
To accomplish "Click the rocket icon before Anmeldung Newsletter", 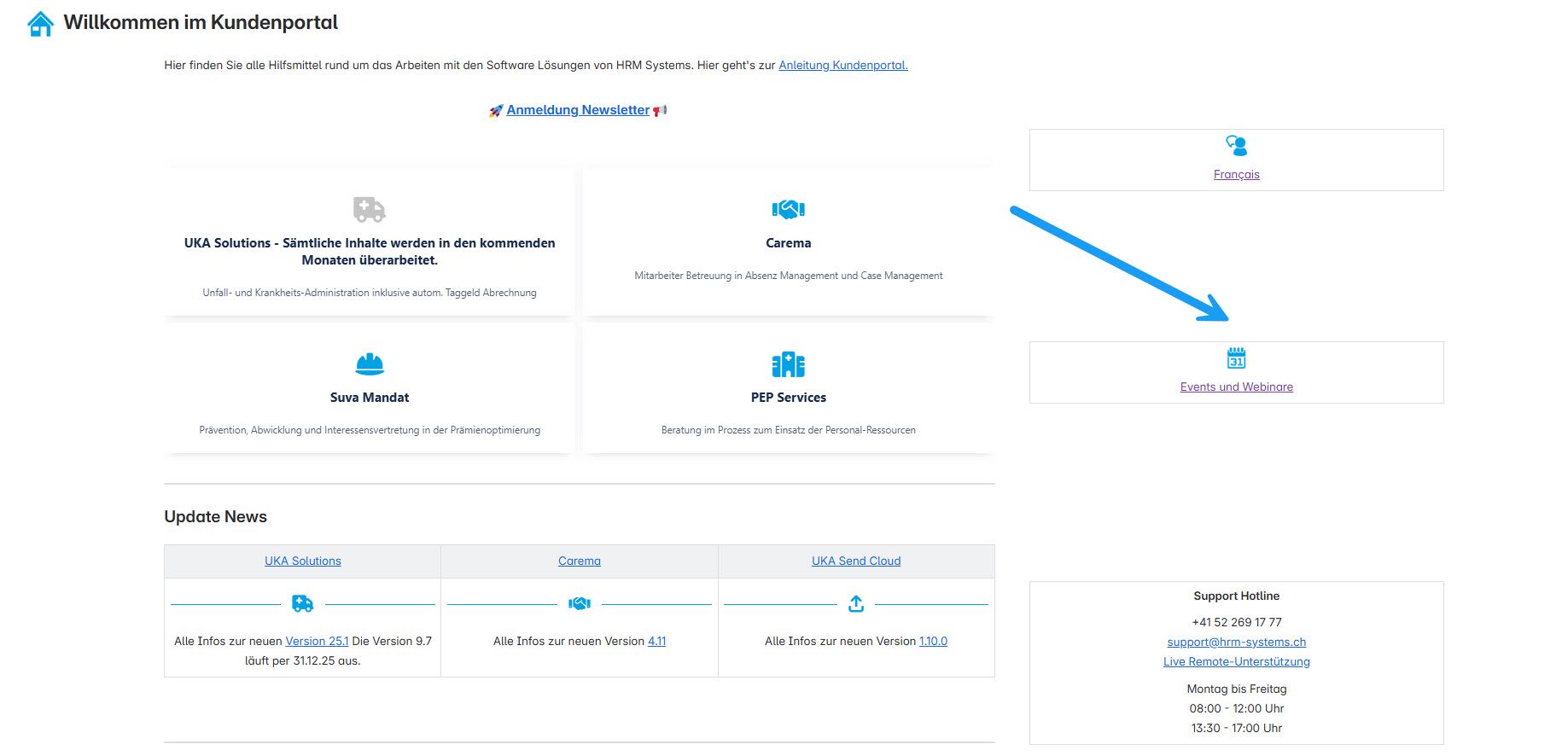I will (496, 111).
